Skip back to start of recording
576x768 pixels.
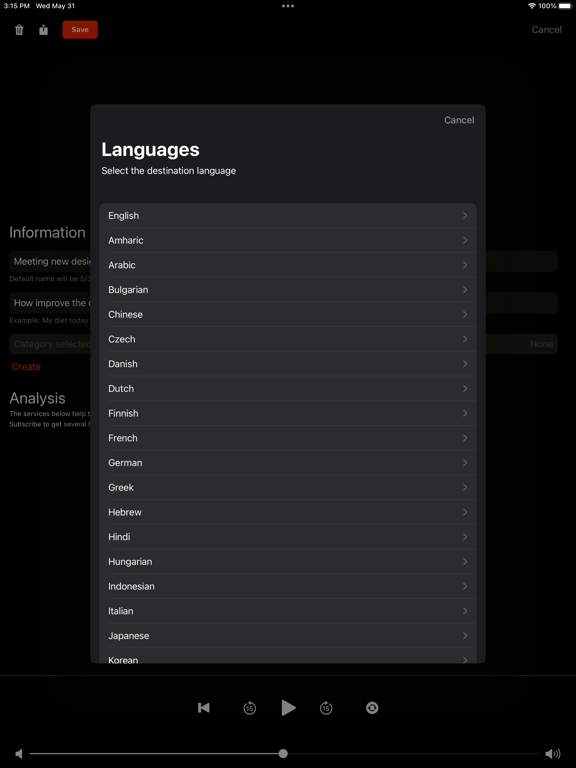[204, 708]
